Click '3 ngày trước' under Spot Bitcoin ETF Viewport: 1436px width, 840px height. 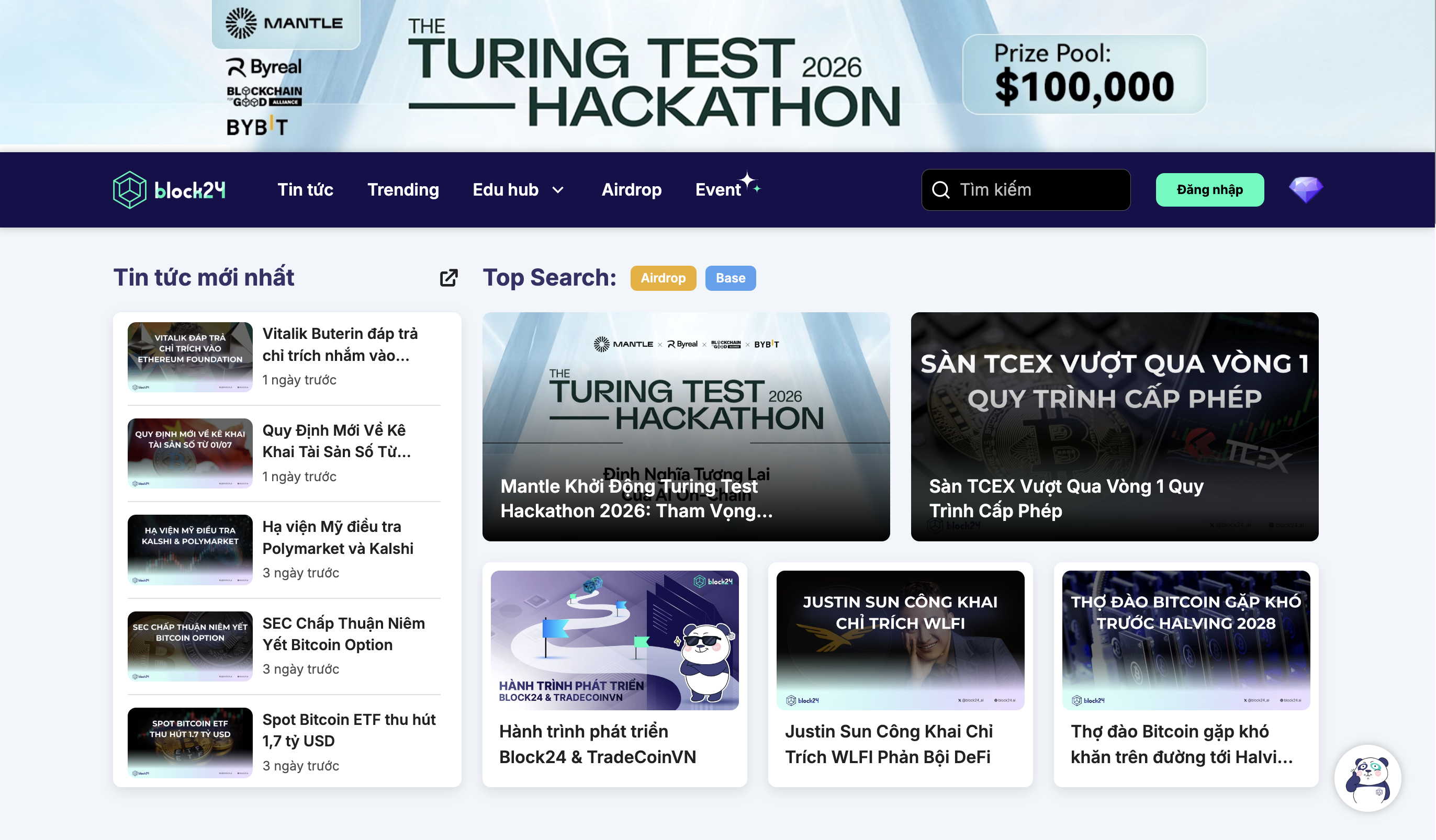click(301, 766)
